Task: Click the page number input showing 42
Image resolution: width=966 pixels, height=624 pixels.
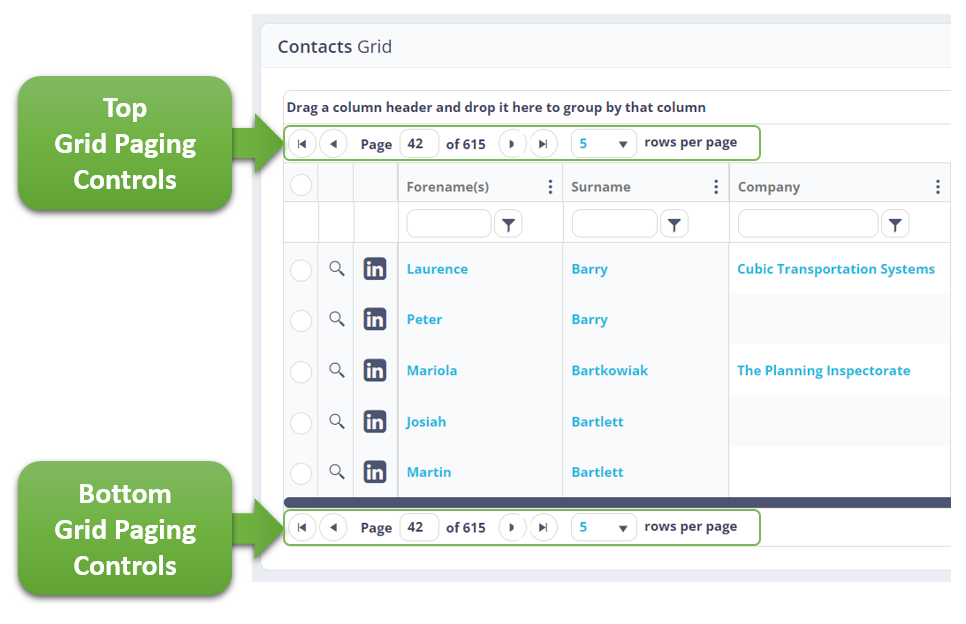Action: pyautogui.click(x=419, y=143)
